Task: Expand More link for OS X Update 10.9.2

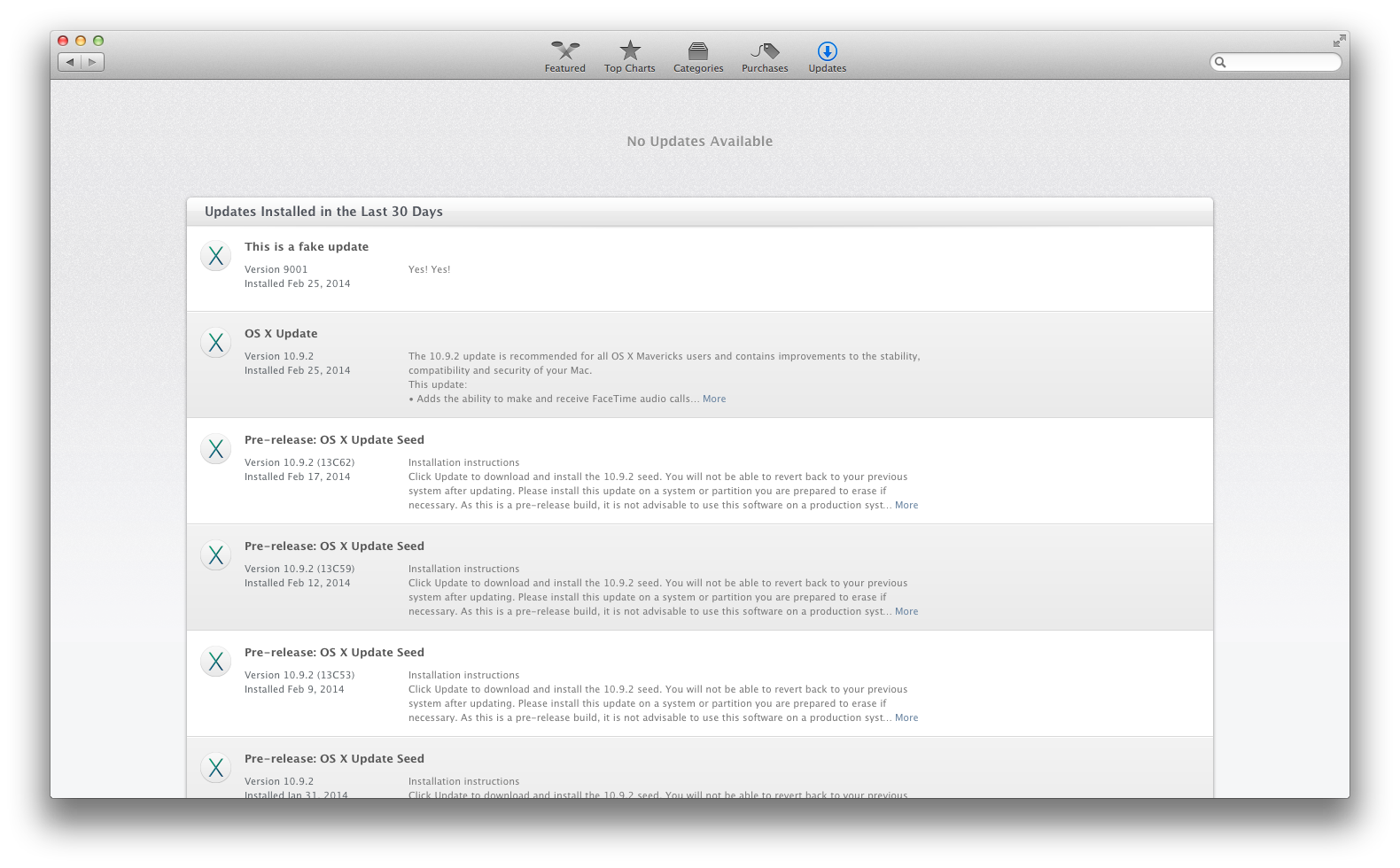Action: (714, 399)
